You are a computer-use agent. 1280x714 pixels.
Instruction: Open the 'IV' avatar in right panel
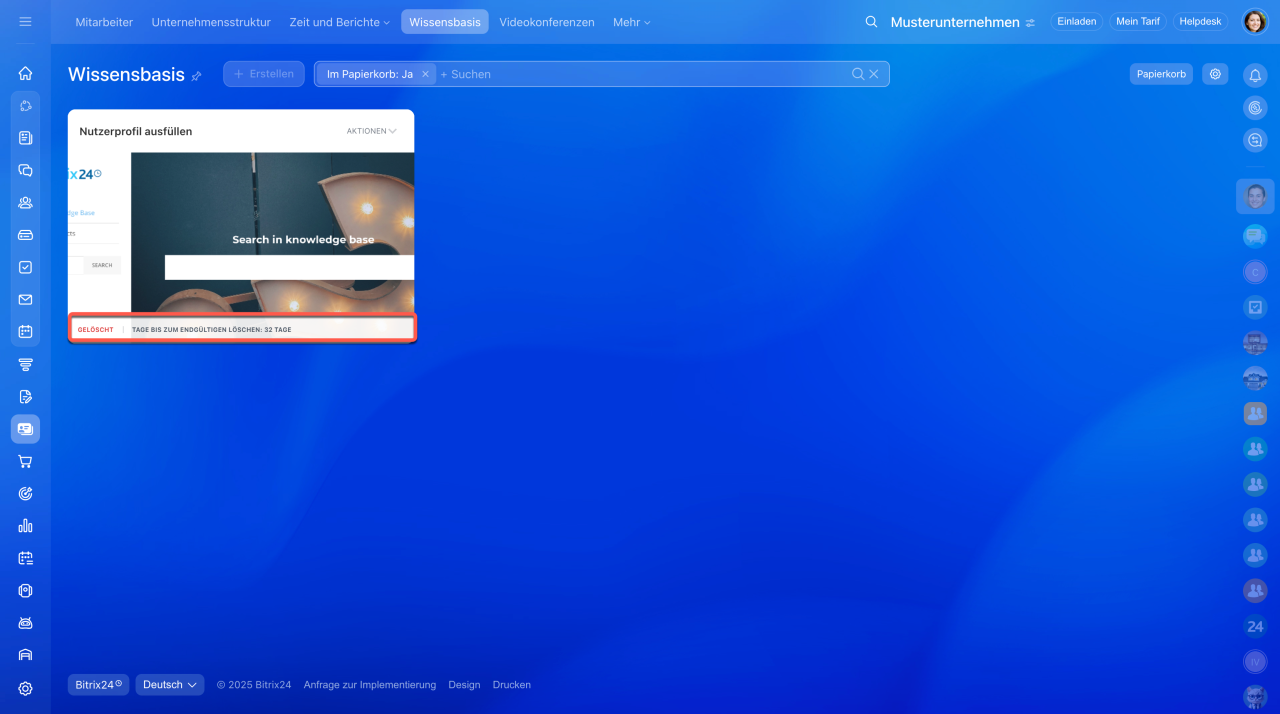click(1255, 661)
